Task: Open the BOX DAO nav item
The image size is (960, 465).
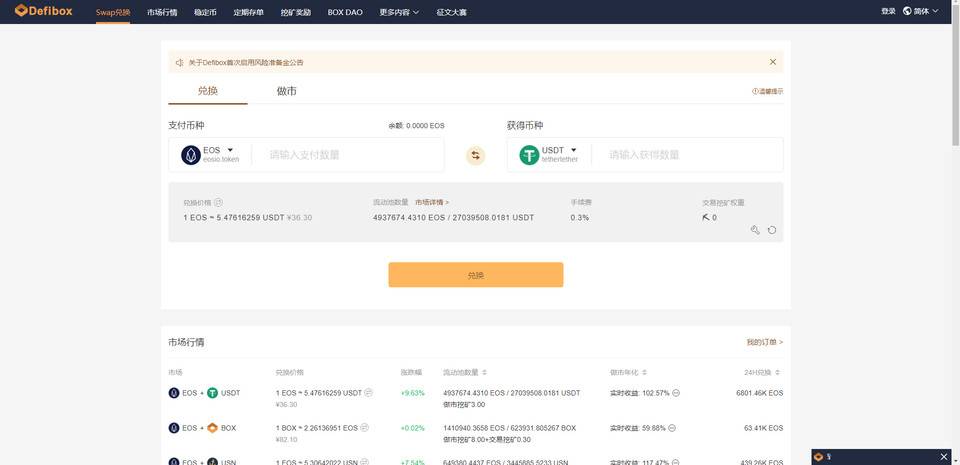Action: (345, 12)
